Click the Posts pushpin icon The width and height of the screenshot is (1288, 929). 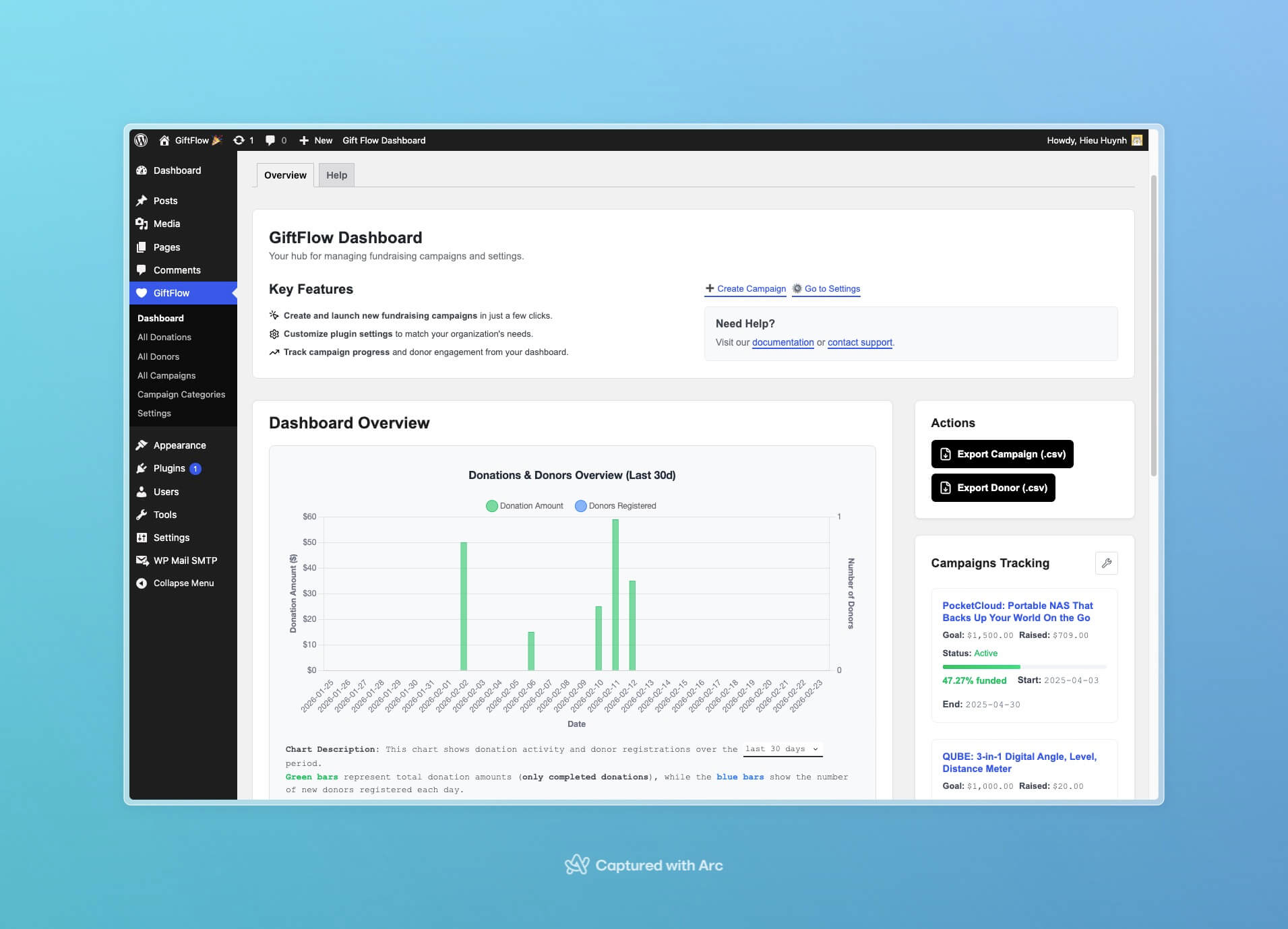142,201
